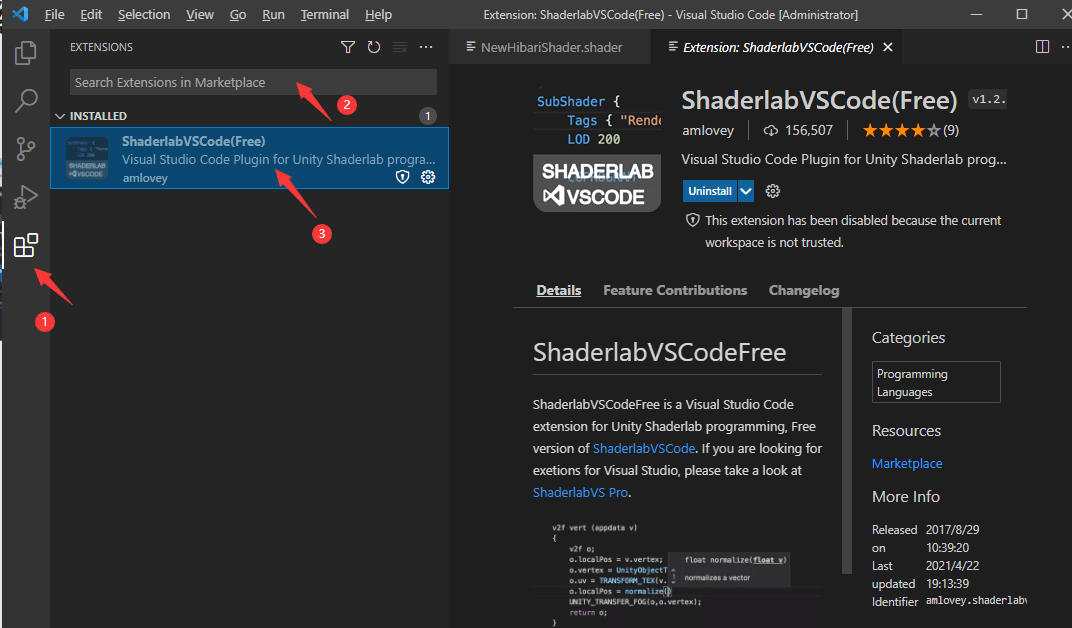Click the split editor right icon
This screenshot has height=628, width=1072.
coord(1042,46)
